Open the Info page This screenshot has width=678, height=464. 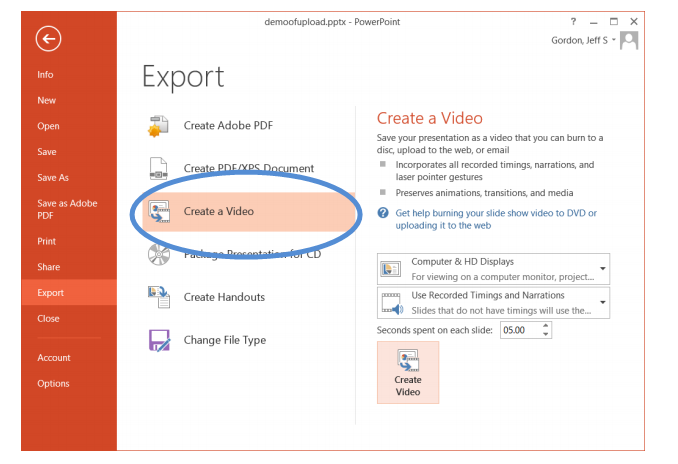[x=45, y=75]
